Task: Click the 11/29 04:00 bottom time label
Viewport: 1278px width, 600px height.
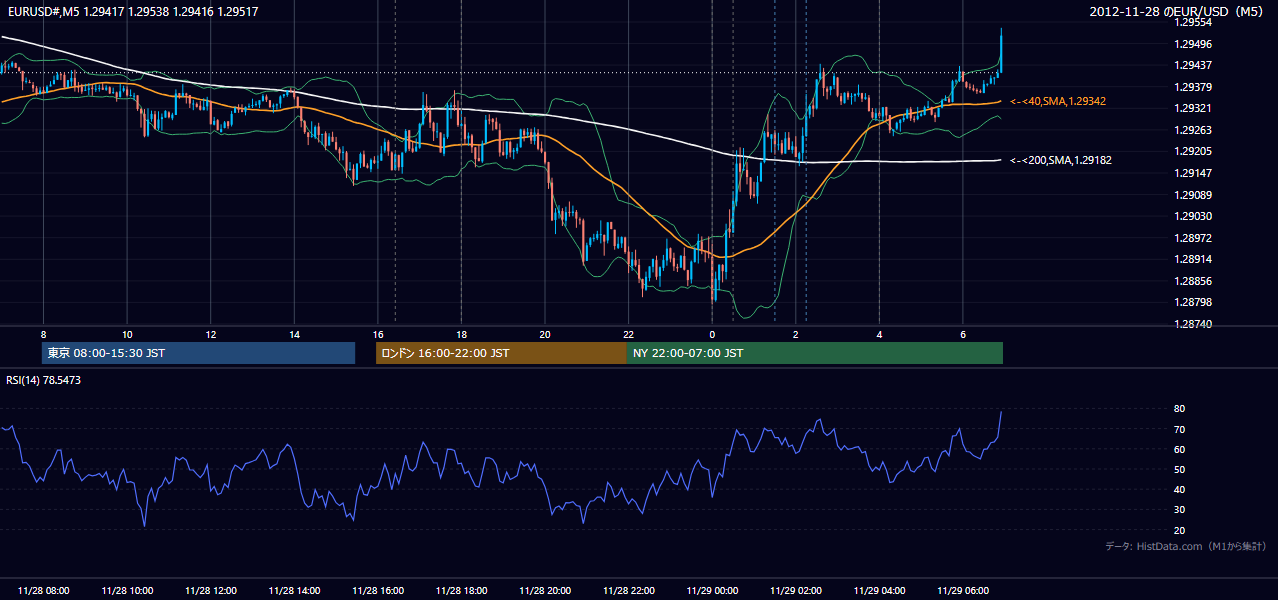Action: click(x=879, y=591)
